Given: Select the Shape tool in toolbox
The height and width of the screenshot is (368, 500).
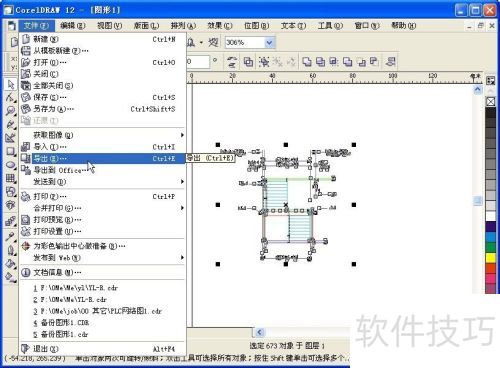Looking at the screenshot, I should (10, 98).
